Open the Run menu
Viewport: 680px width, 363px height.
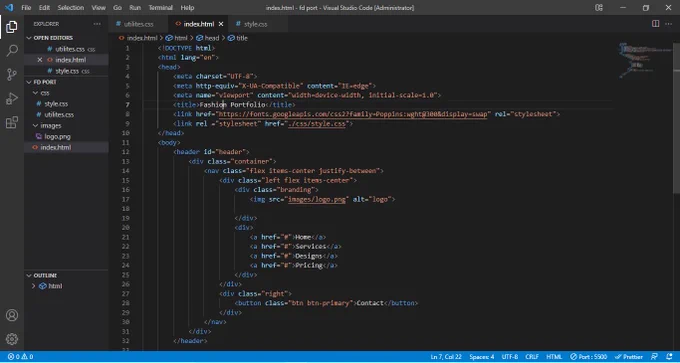(135, 8)
